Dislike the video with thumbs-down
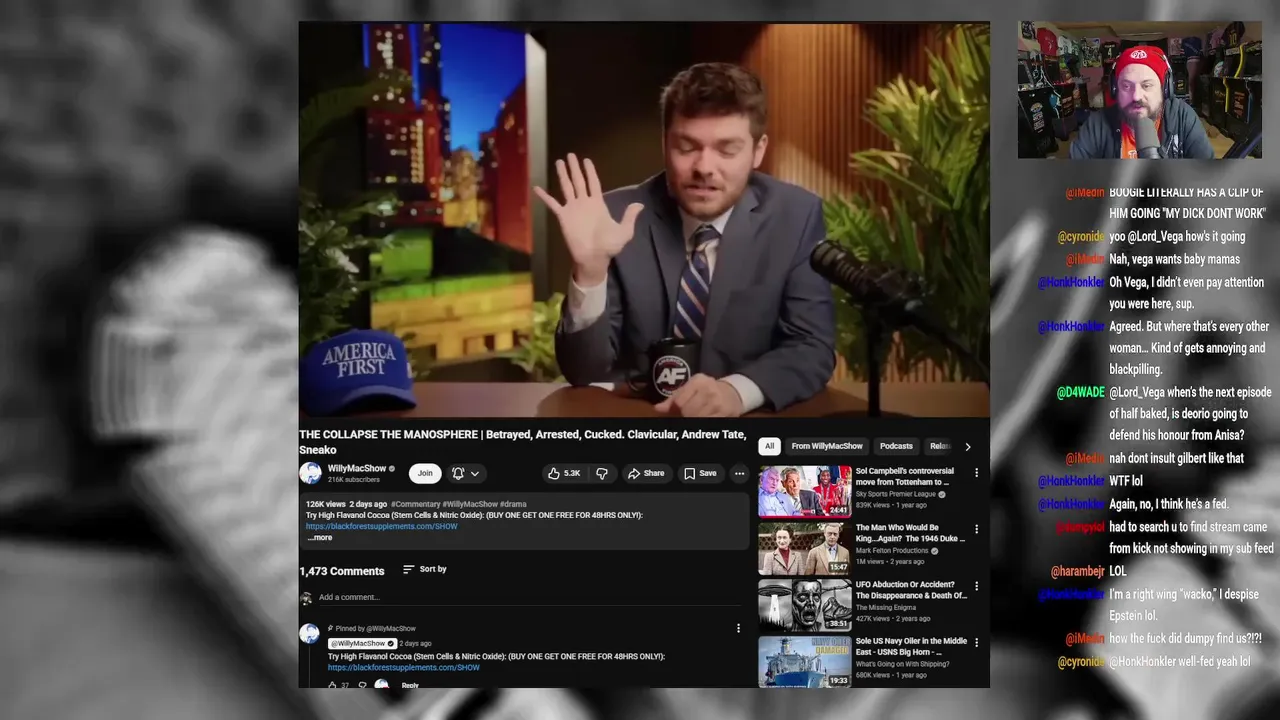Screen dimensions: 1280x720 602,473
